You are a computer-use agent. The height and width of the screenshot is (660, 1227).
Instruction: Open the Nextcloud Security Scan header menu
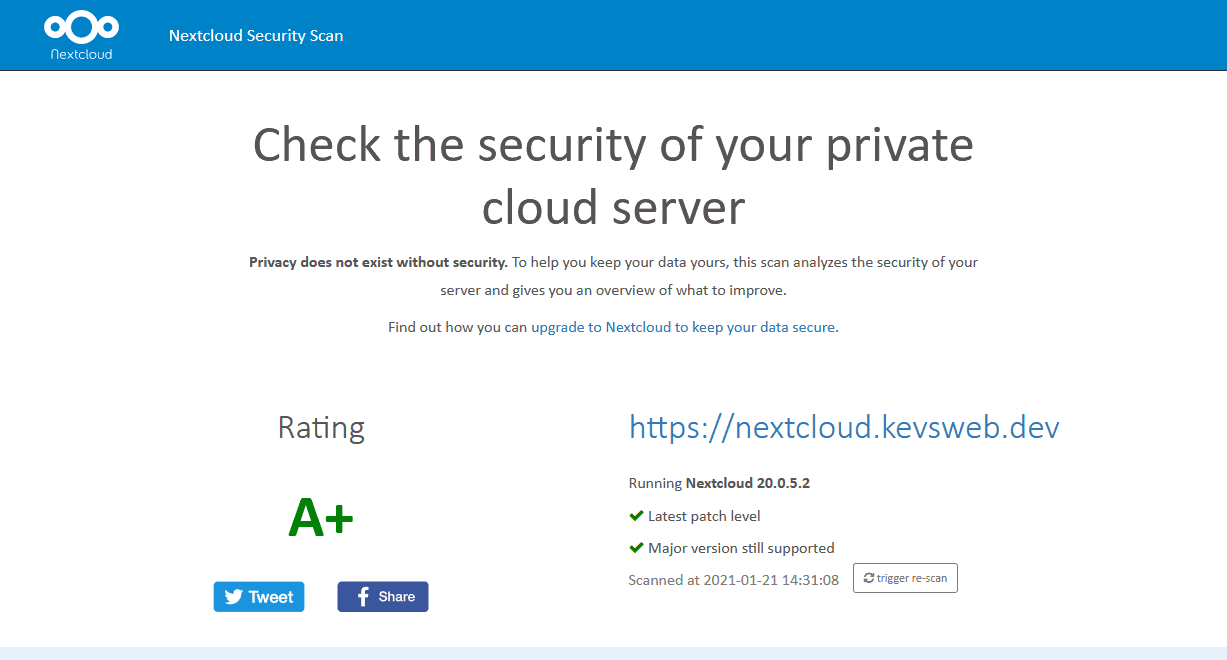tap(256, 35)
